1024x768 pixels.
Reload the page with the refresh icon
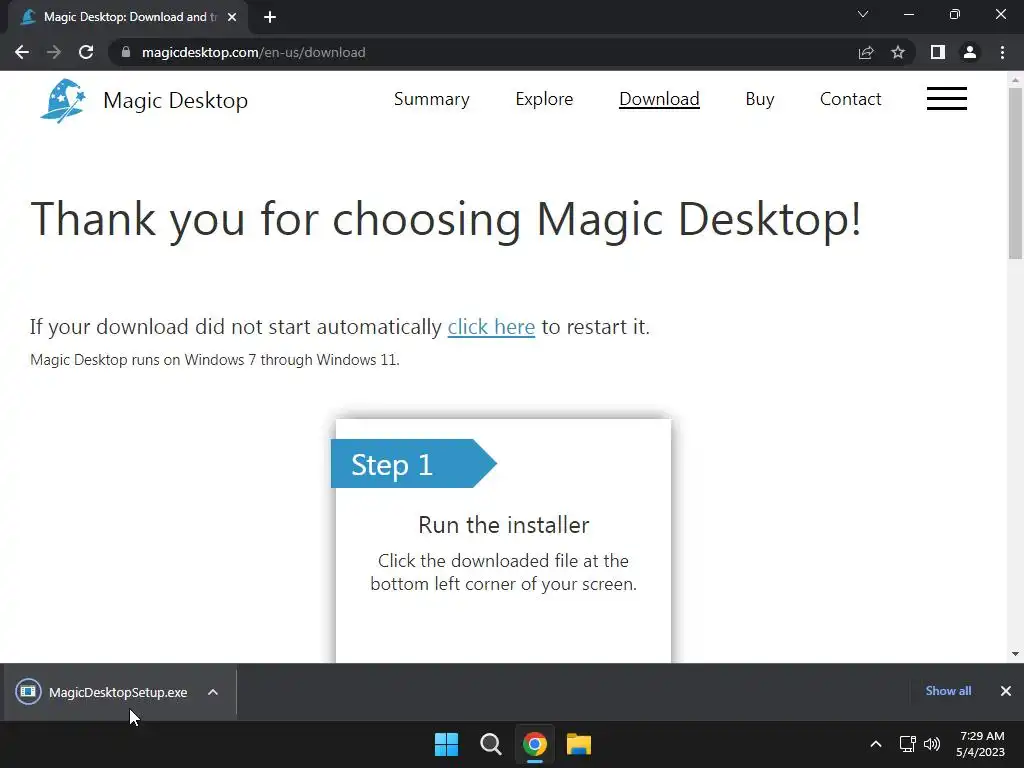click(86, 52)
